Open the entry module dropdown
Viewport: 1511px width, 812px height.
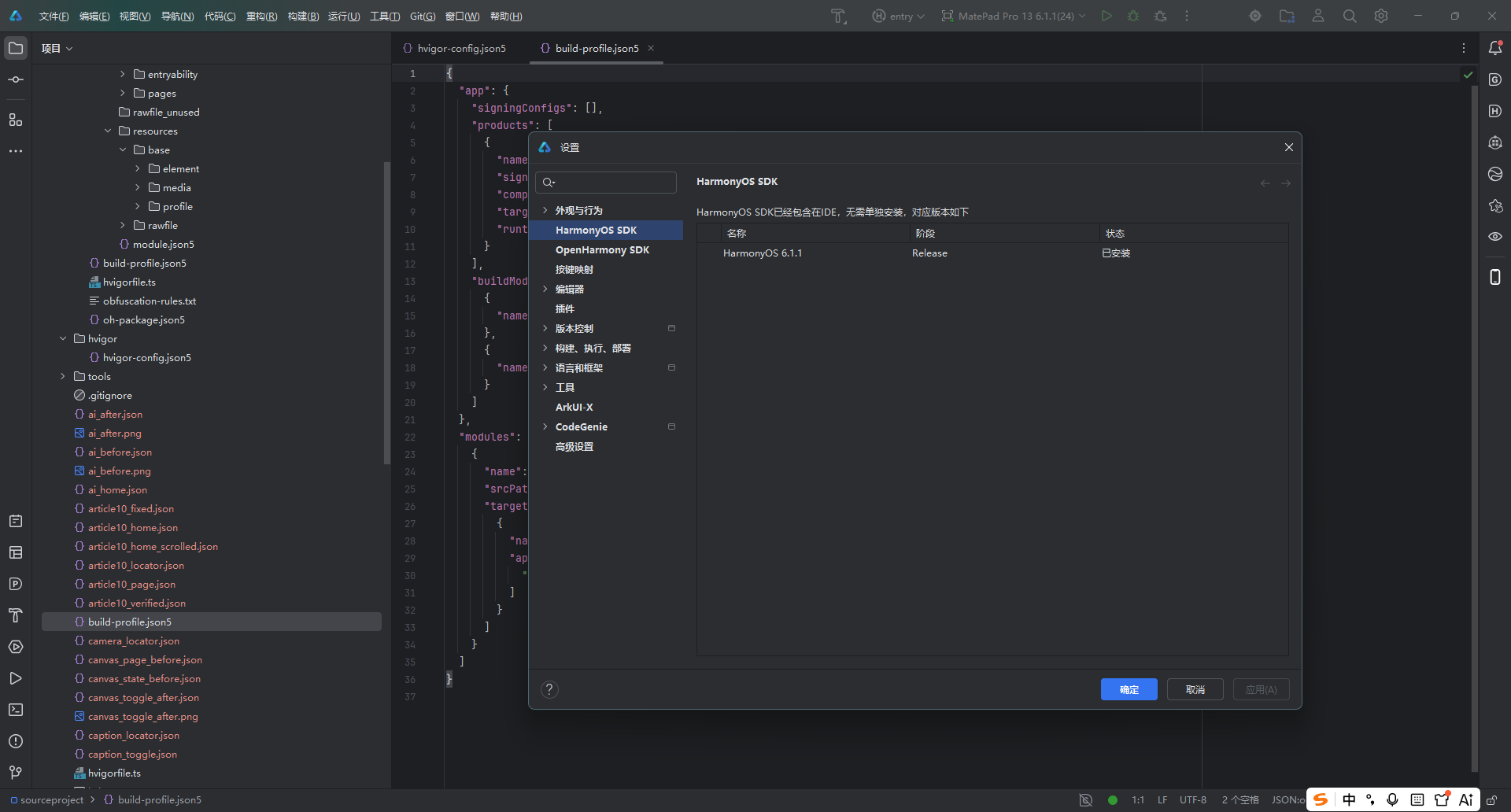pos(899,16)
